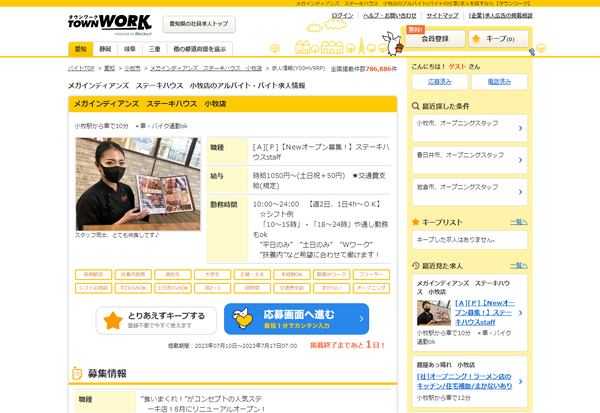Click キープした求人はありません text
Viewport: 600px width, 413px height.
[x=456, y=240]
